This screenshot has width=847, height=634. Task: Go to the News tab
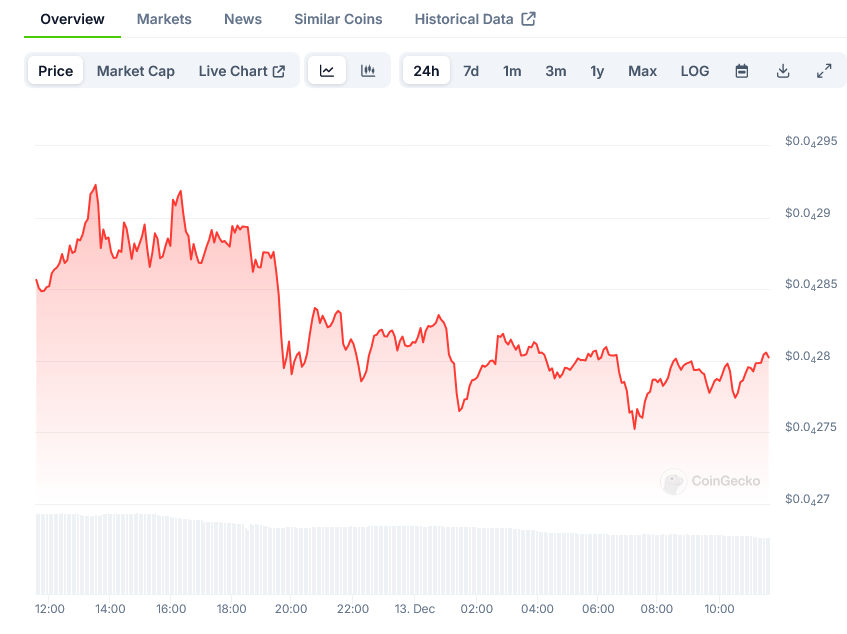coord(243,19)
